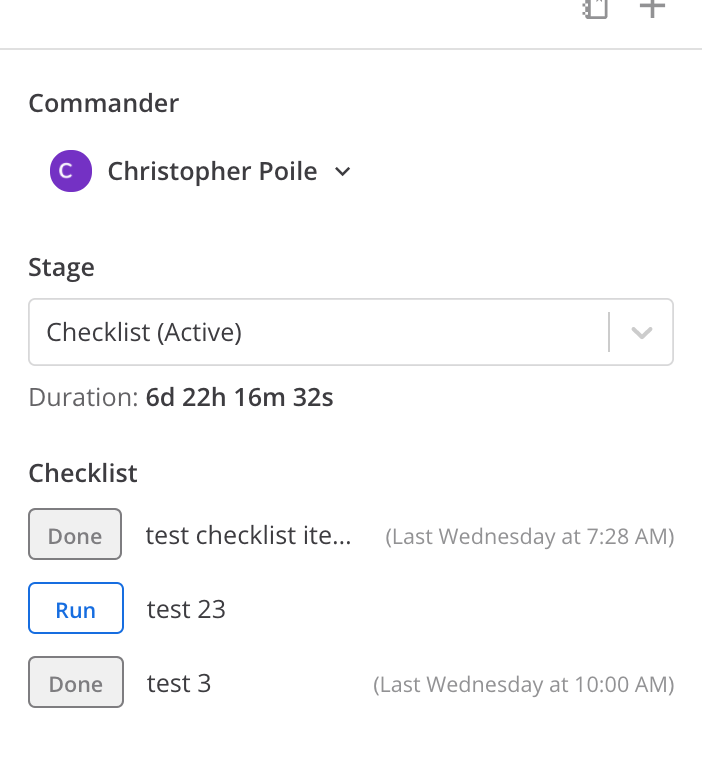
Task: Click the 7:28 AM timestamp
Action: [x=530, y=537]
